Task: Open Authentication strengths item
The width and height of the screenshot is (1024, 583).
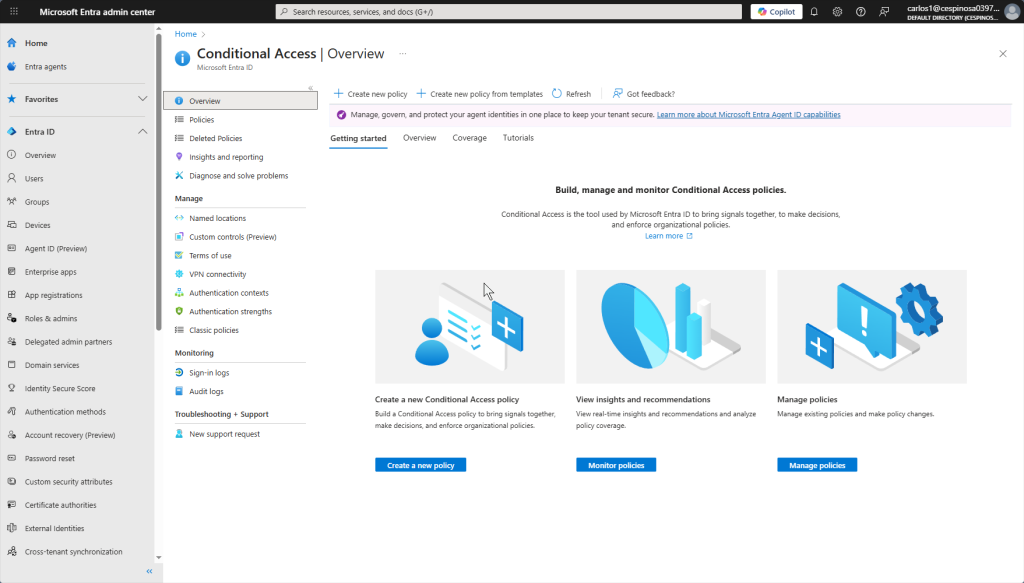Action: point(230,311)
